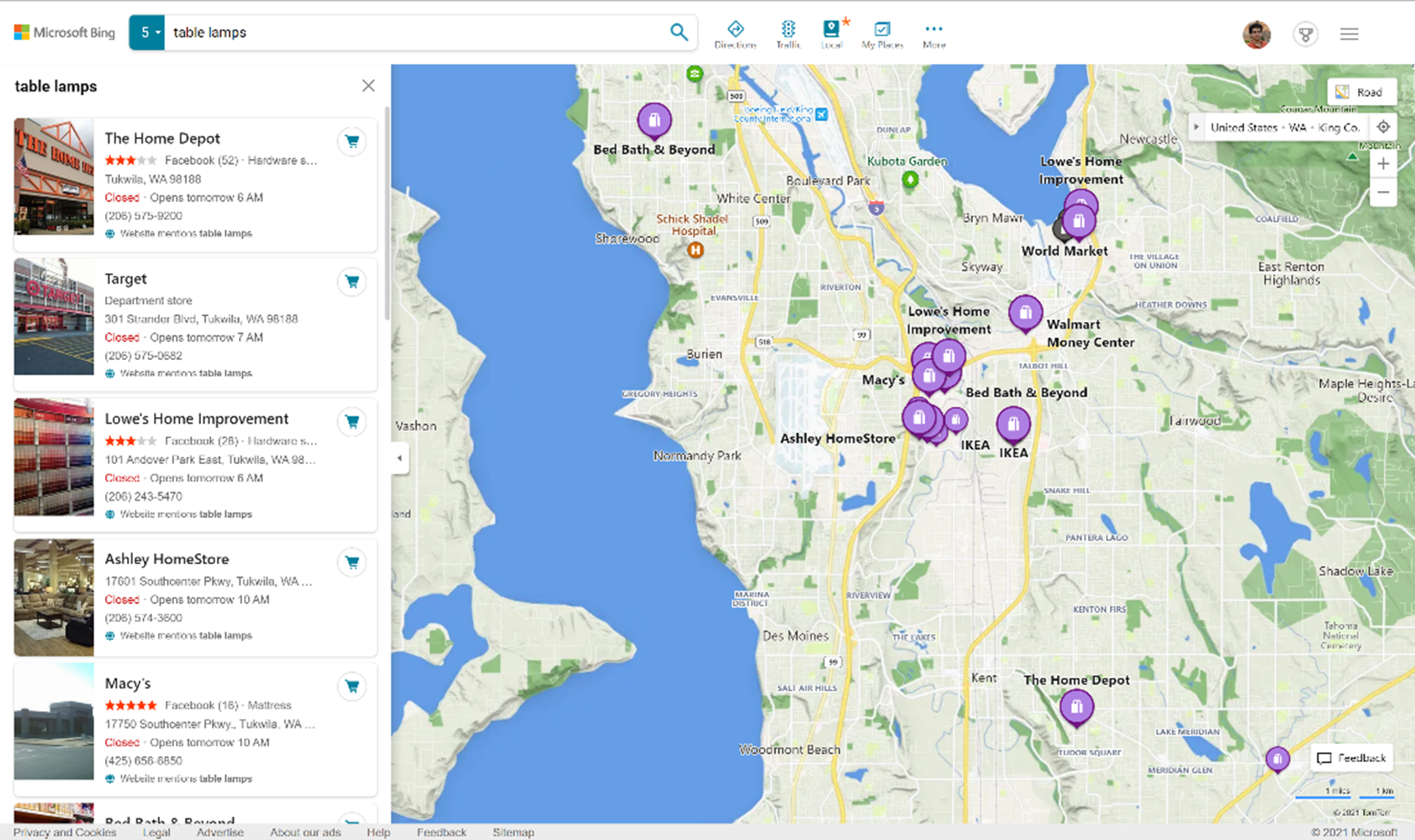This screenshot has width=1415, height=840.
Task: Zoom out with the map minus button
Action: pyautogui.click(x=1383, y=193)
